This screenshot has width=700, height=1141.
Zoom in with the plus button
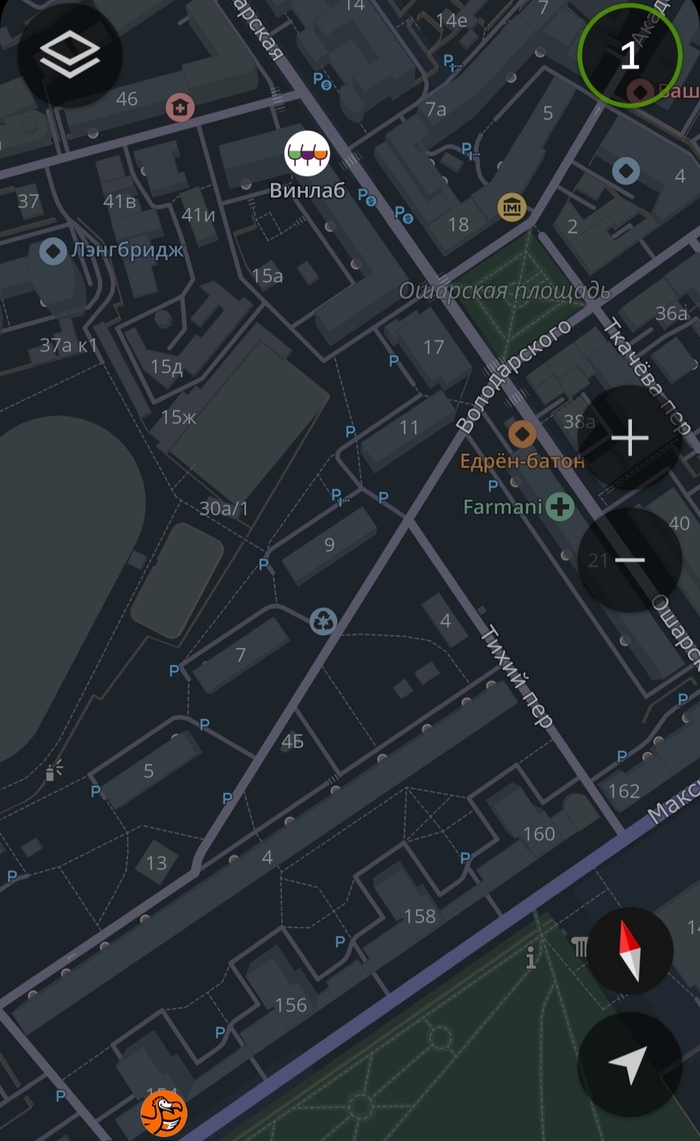pyautogui.click(x=629, y=438)
